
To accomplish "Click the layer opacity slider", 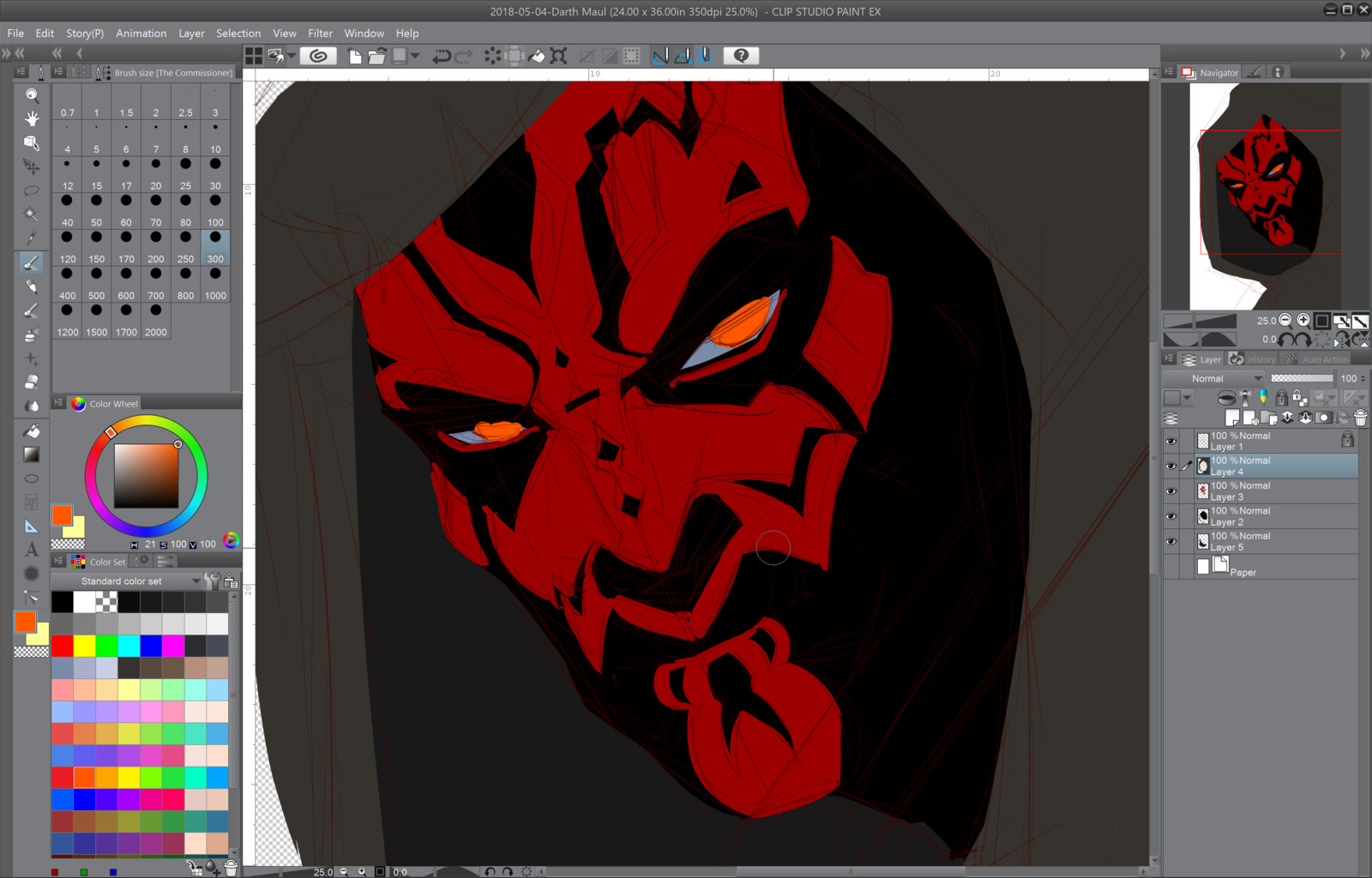I will 1302,378.
